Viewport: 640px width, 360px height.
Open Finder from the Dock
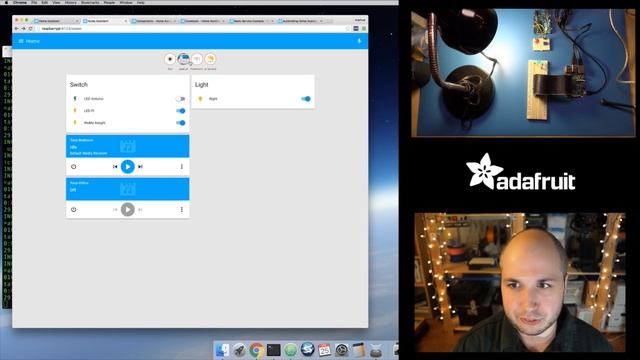(x=222, y=350)
